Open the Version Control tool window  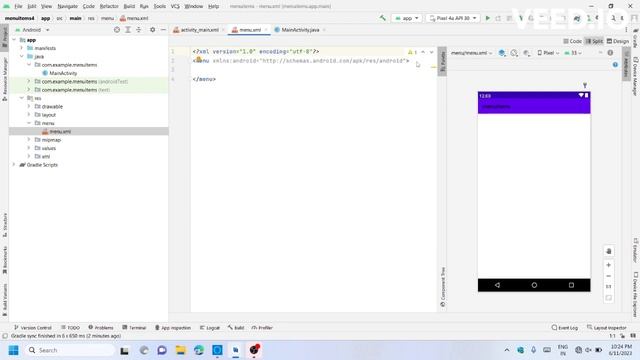point(33,328)
